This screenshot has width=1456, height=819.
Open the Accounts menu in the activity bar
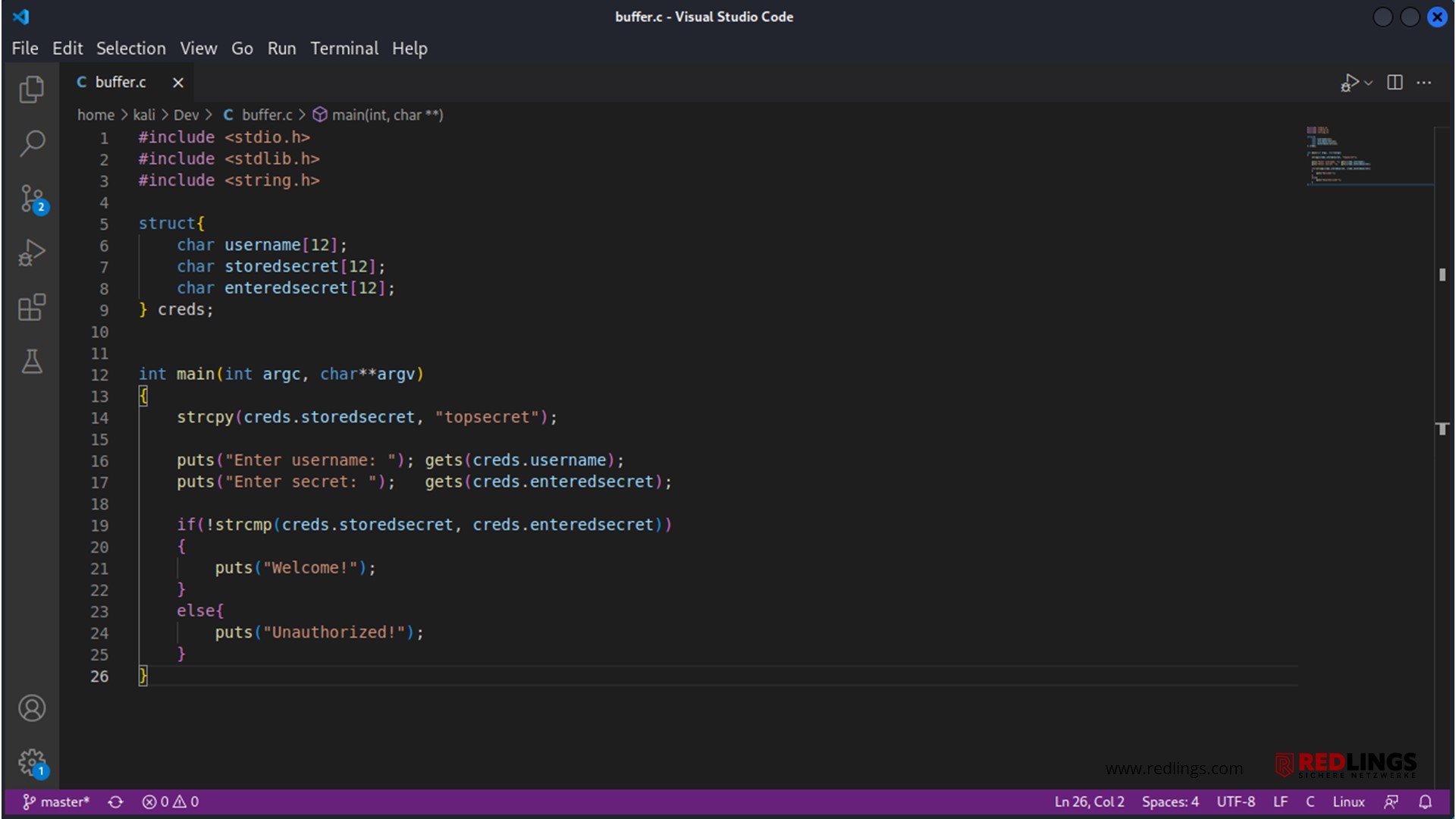[31, 708]
